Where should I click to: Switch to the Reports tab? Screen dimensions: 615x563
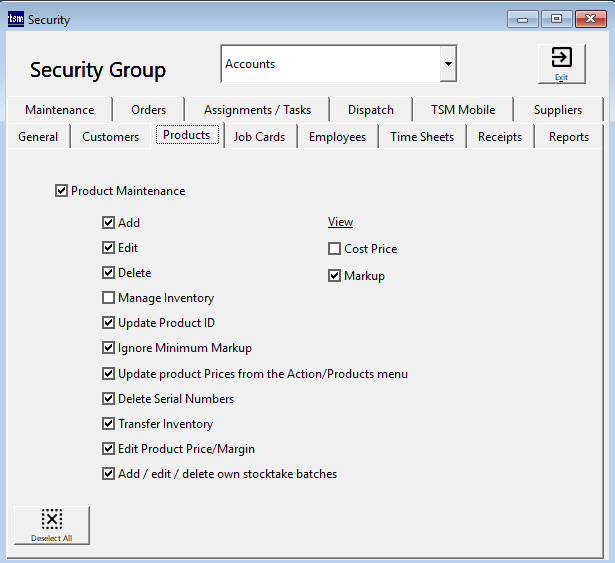[568, 137]
